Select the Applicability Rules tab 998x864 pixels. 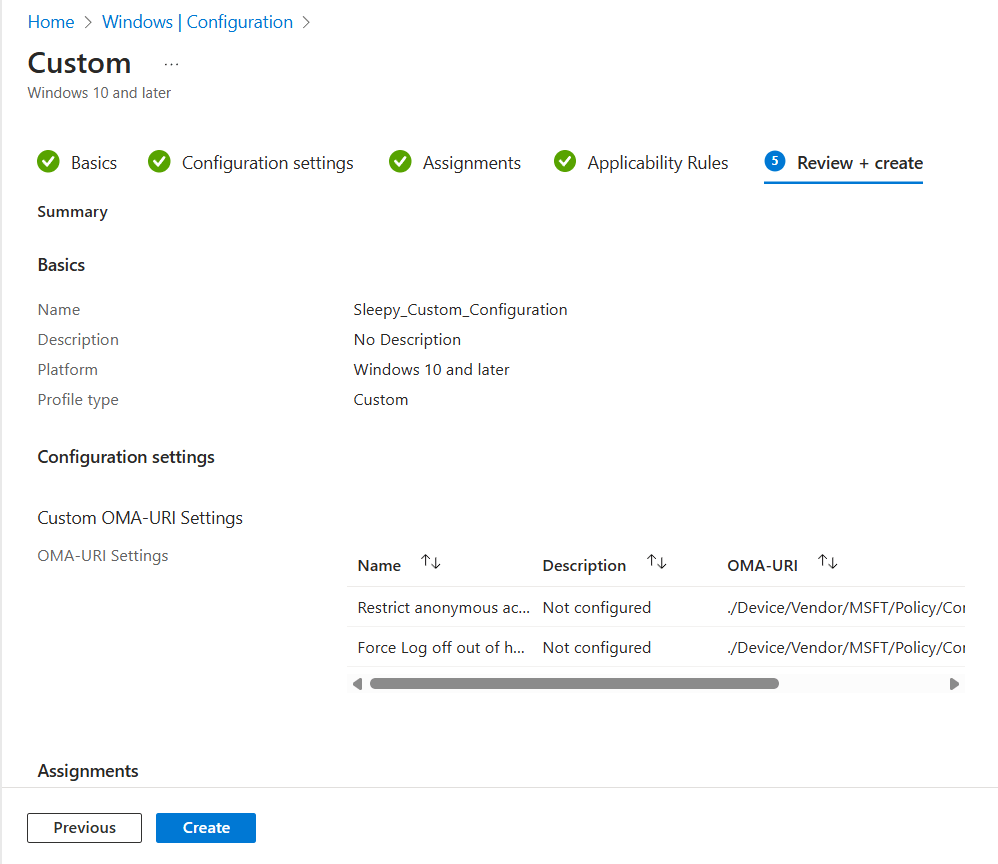[x=657, y=163]
